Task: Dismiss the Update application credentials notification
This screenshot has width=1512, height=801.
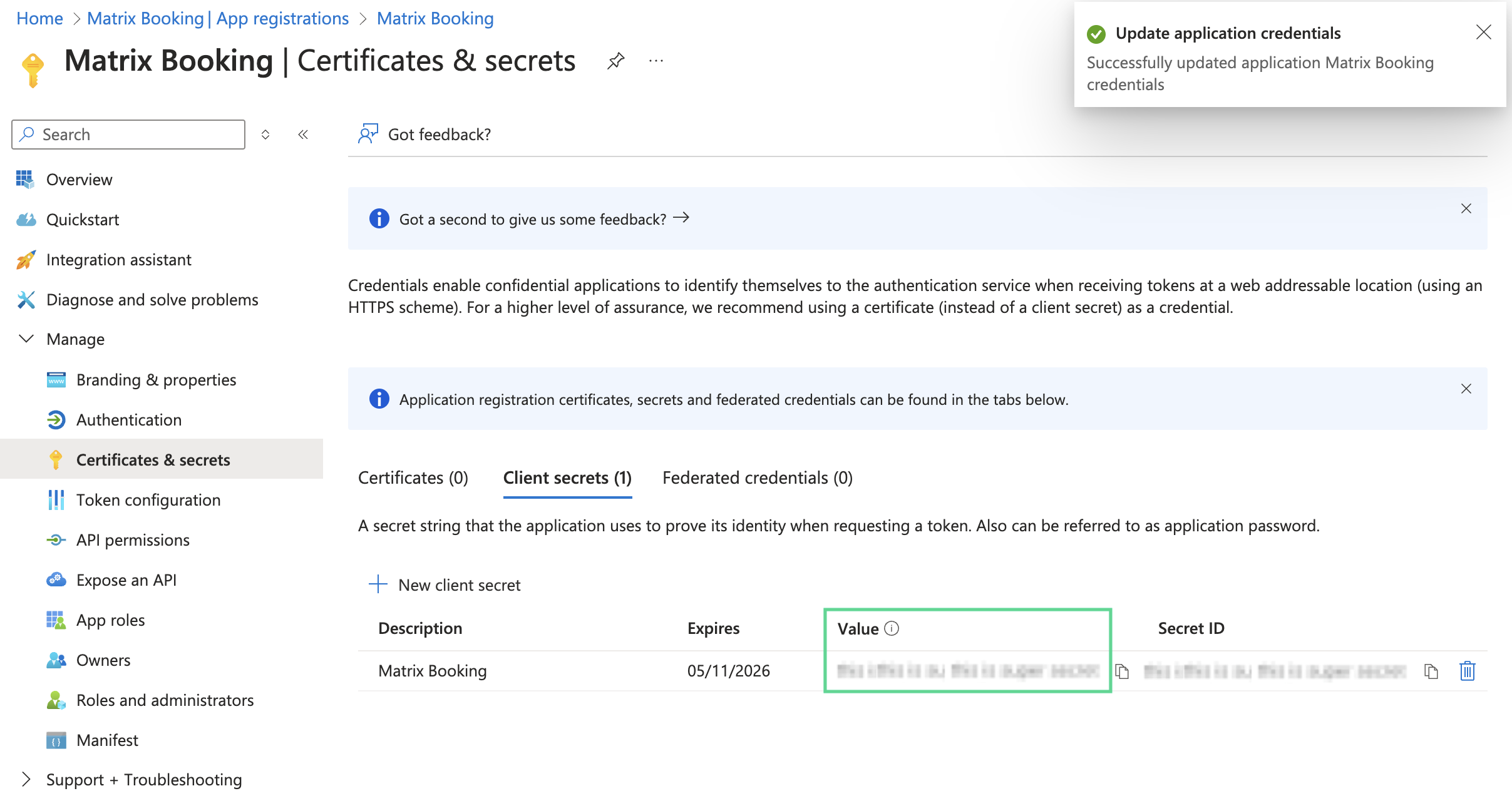Action: tap(1484, 33)
